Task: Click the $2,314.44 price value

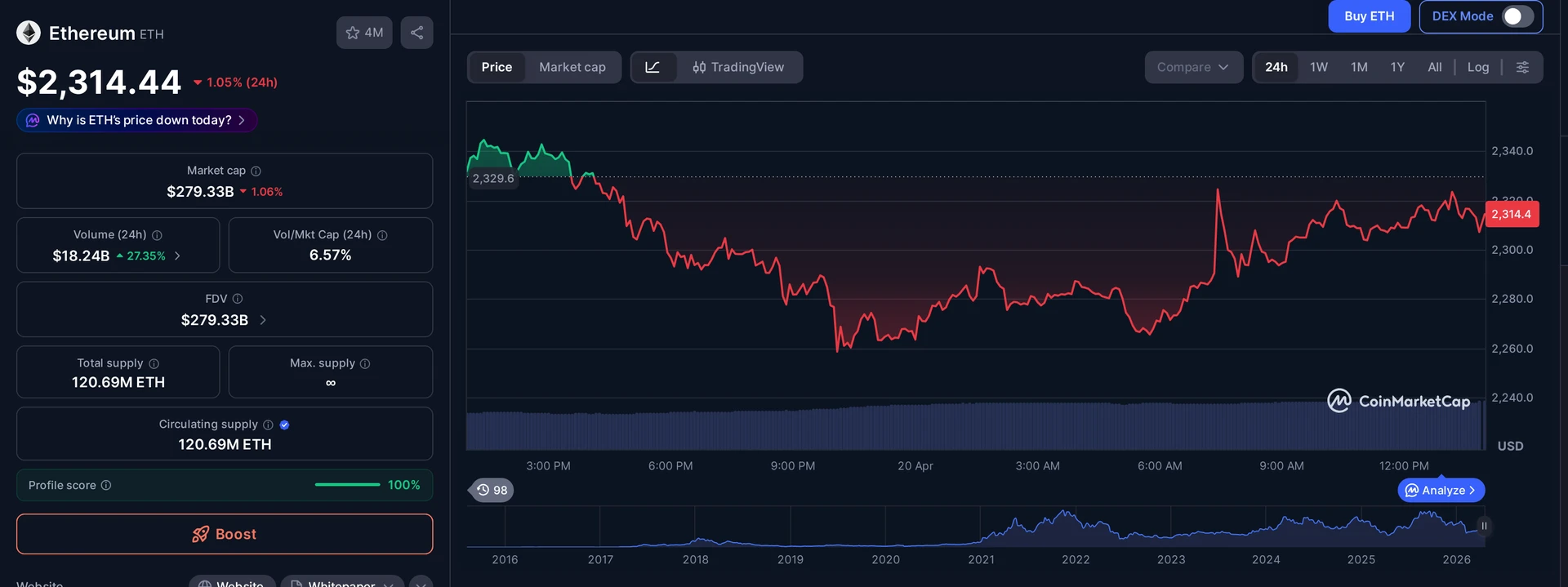Action: pyautogui.click(x=99, y=82)
